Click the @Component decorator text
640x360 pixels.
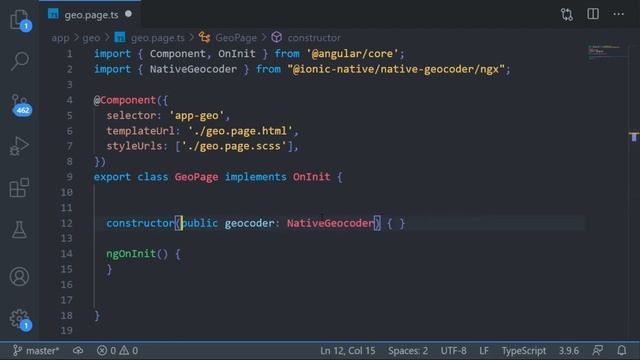point(125,100)
